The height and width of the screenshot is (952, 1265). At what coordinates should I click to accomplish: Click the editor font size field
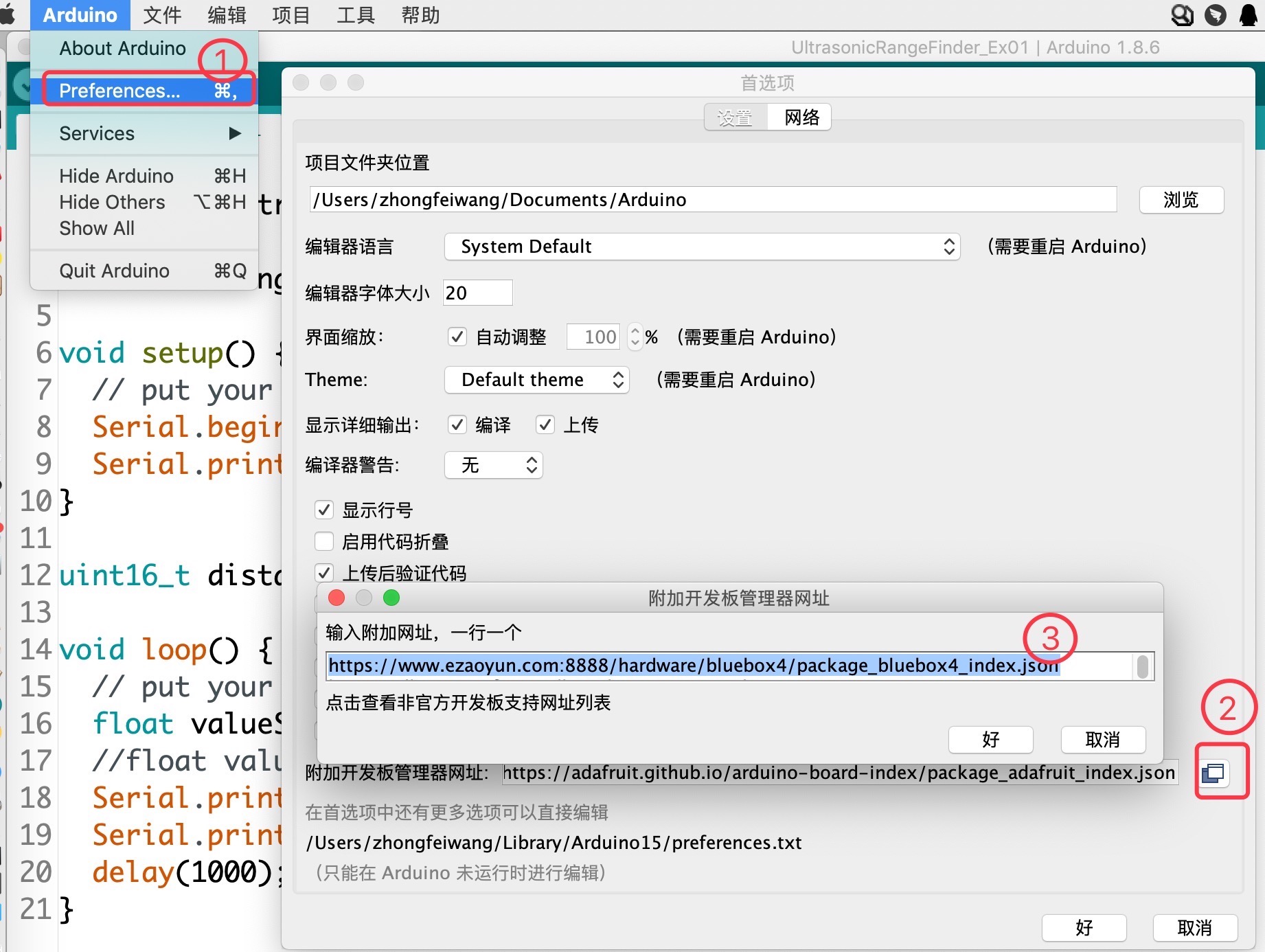pos(477,293)
